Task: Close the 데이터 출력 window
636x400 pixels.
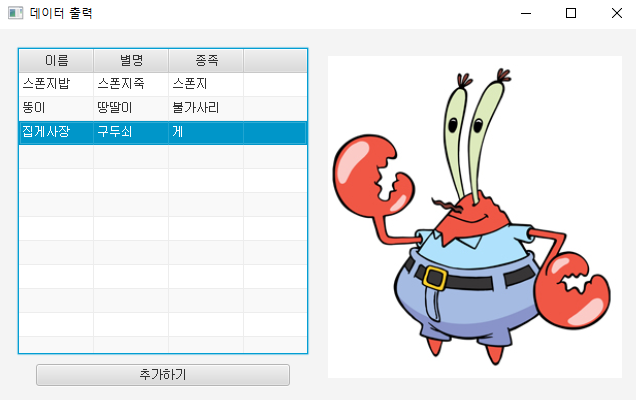Action: [x=617, y=13]
